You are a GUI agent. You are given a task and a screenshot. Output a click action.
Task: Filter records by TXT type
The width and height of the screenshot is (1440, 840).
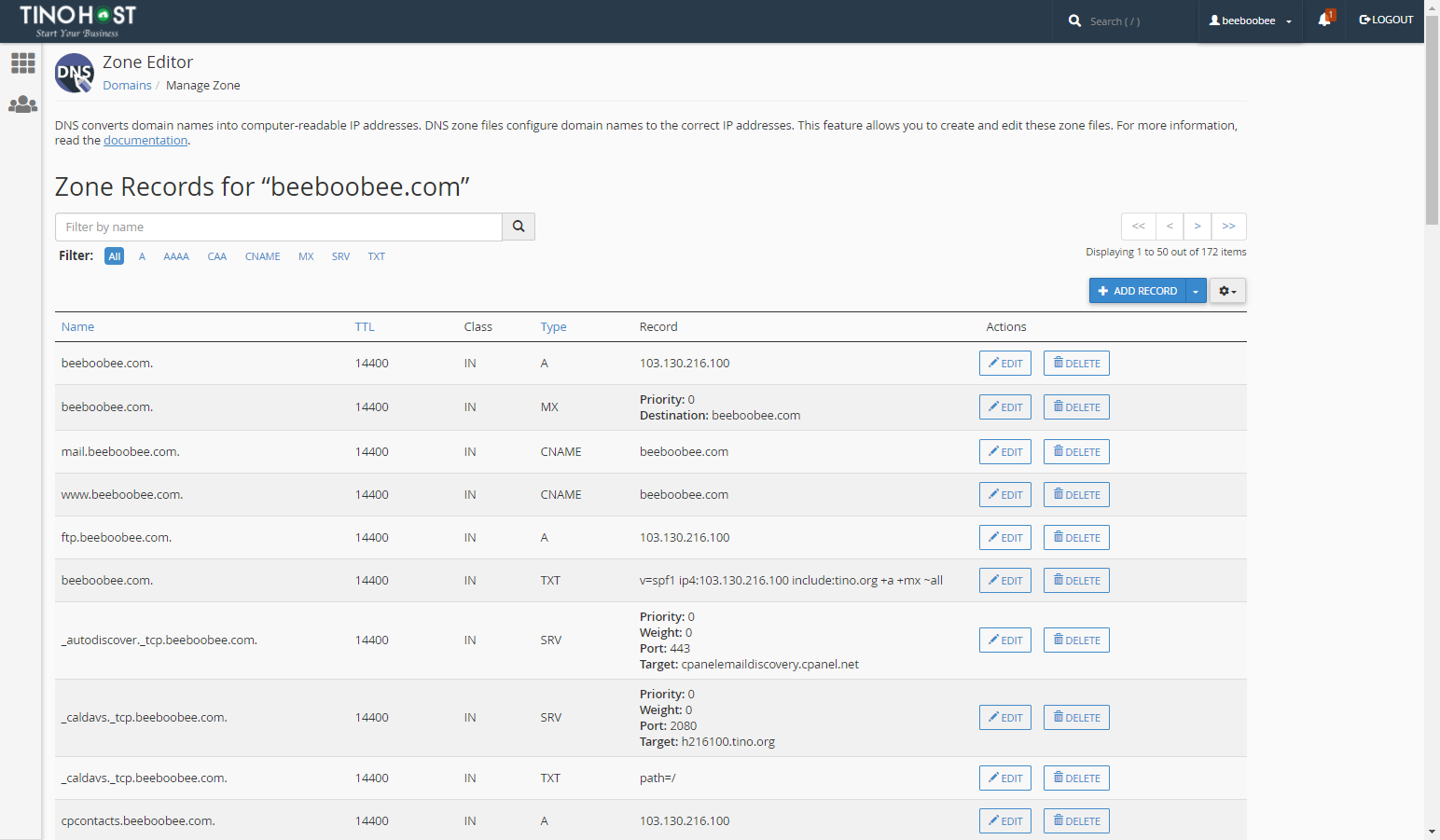[x=377, y=256]
